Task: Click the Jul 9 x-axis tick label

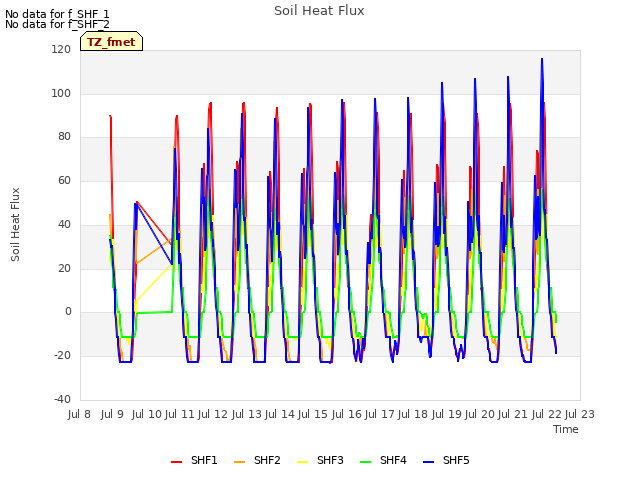Action: click(x=112, y=414)
